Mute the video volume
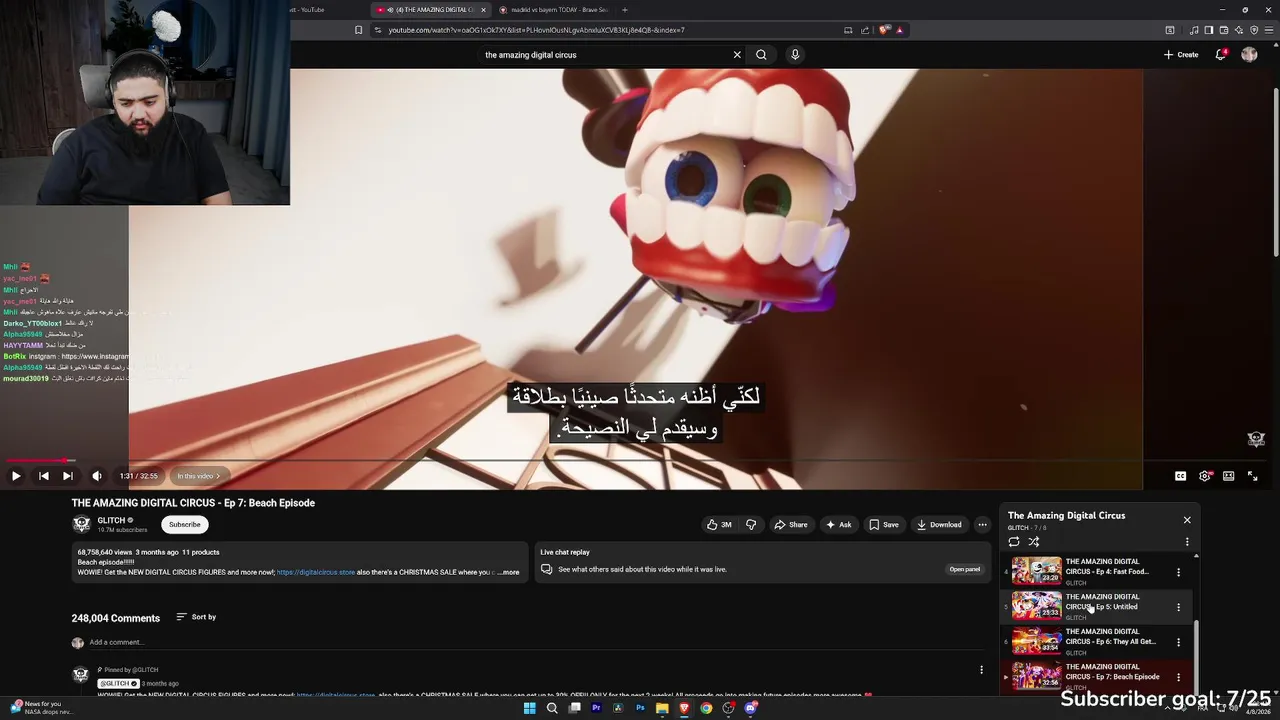Viewport: 1280px width, 720px height. tap(97, 476)
